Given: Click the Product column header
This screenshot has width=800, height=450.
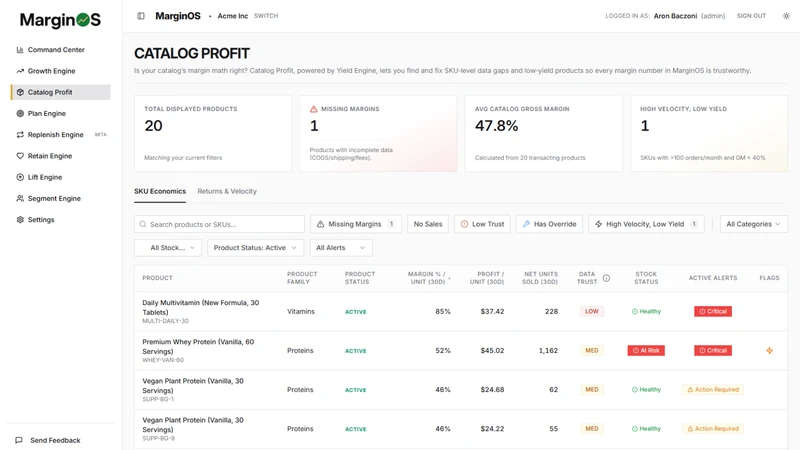Looking at the screenshot, I should 157,278.
